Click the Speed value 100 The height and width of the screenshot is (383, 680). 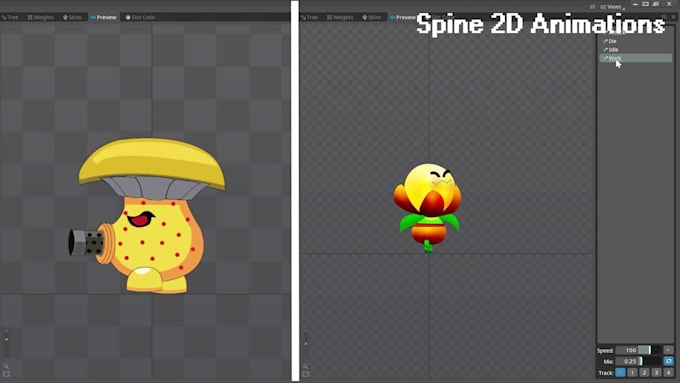pyautogui.click(x=631, y=350)
